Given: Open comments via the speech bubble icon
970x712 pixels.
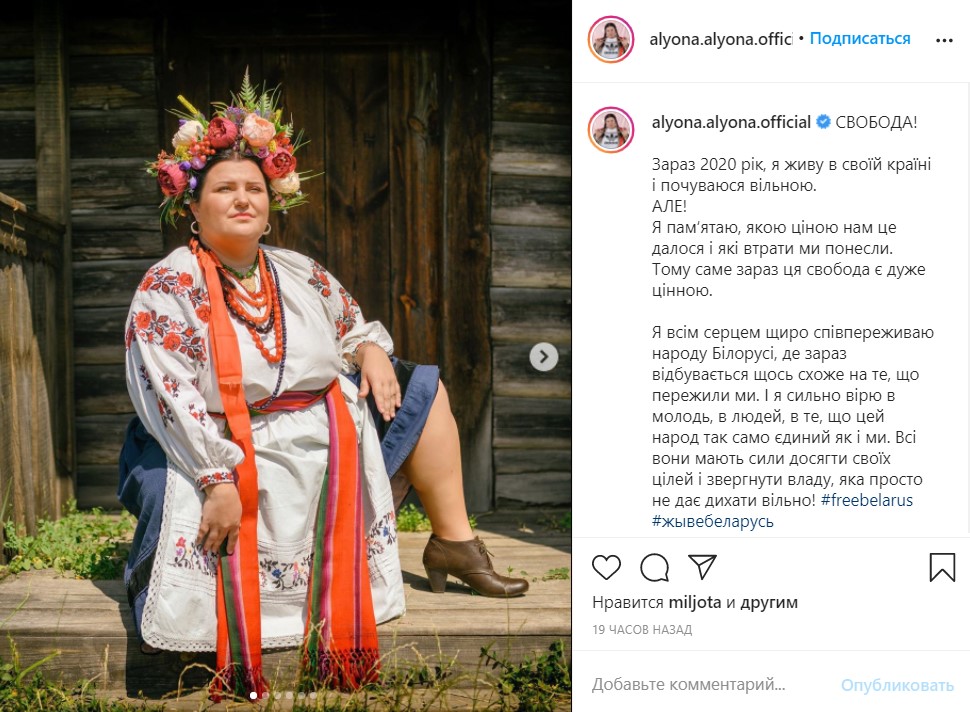Looking at the screenshot, I should click(x=655, y=567).
